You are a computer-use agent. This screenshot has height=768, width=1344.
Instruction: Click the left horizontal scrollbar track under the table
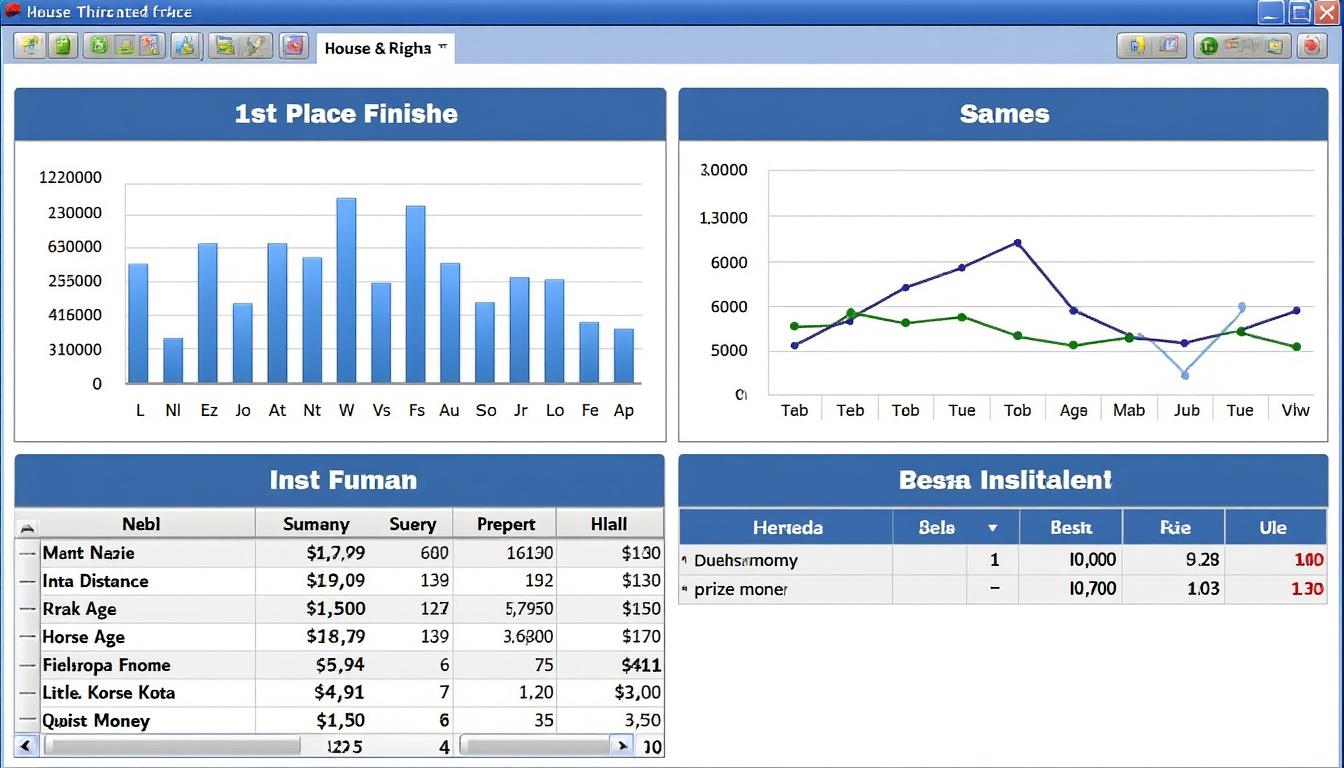point(172,746)
